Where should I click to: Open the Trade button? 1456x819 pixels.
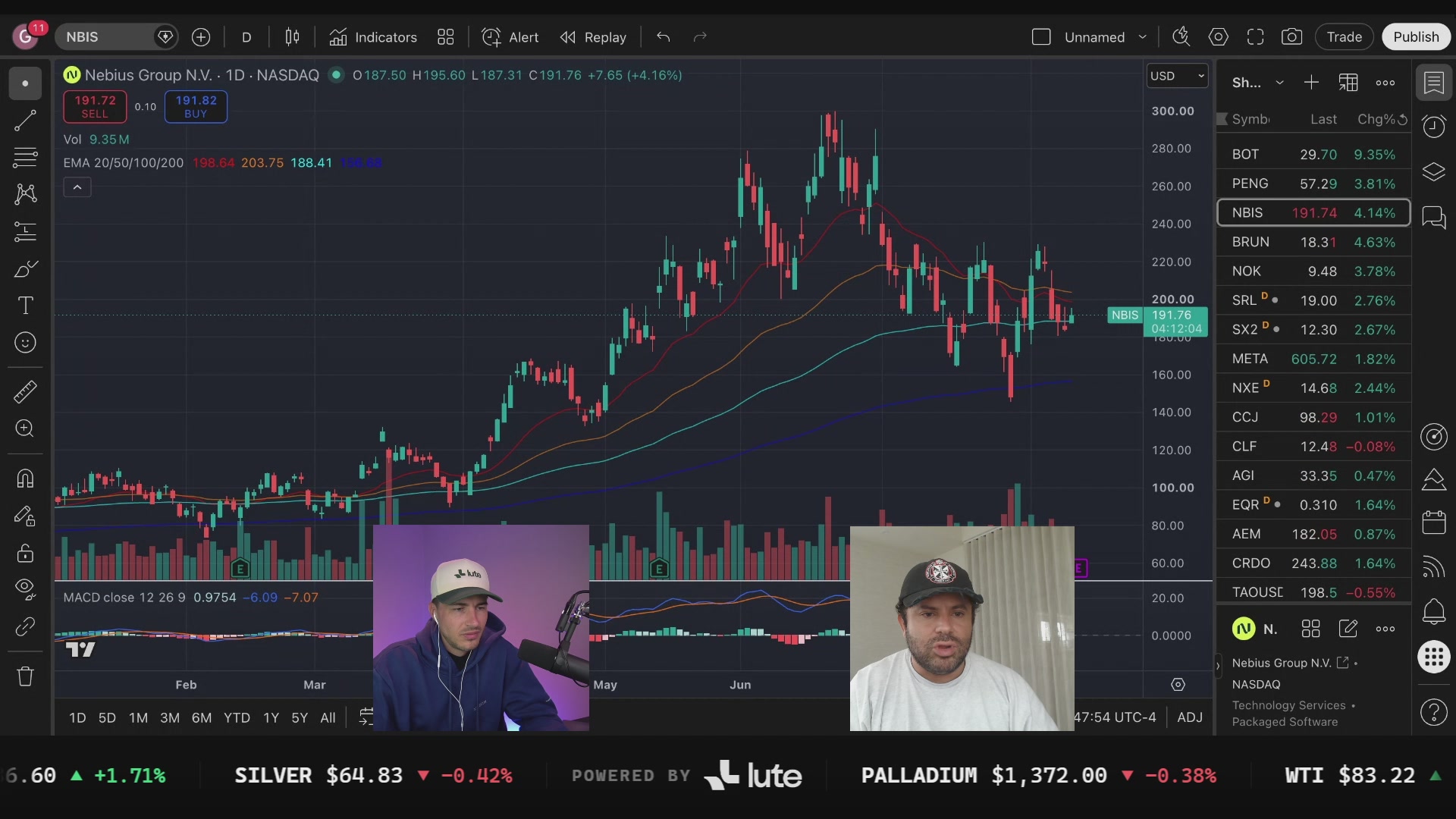point(1344,37)
